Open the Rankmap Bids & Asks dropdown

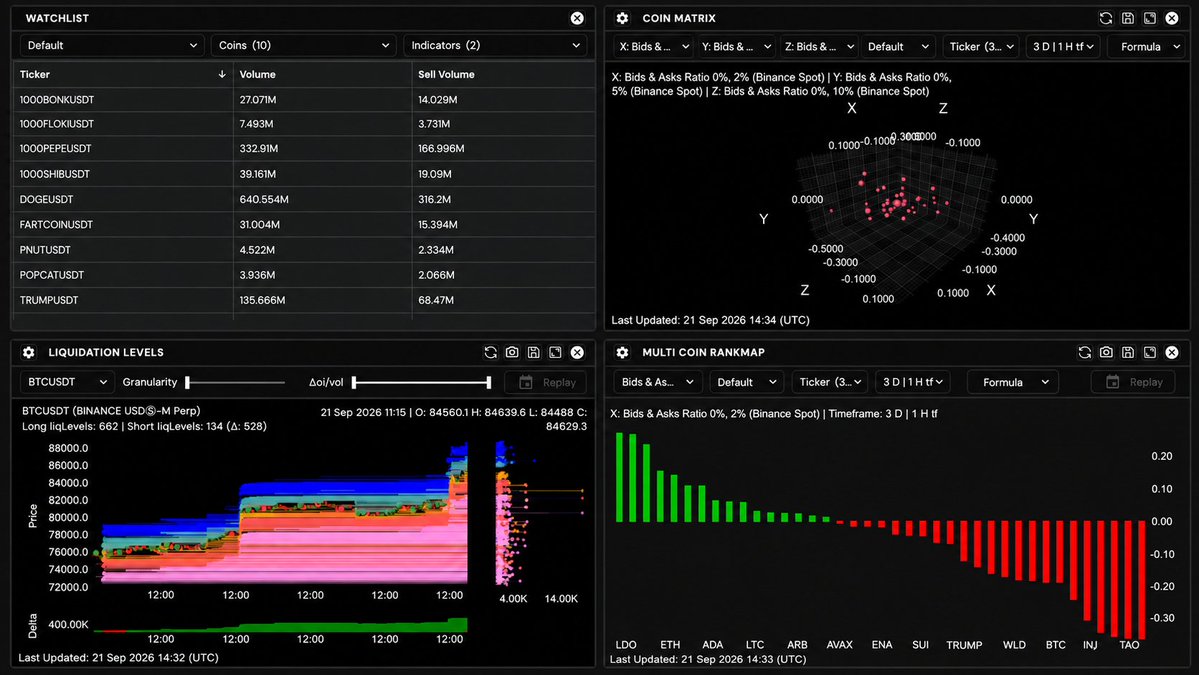(658, 382)
